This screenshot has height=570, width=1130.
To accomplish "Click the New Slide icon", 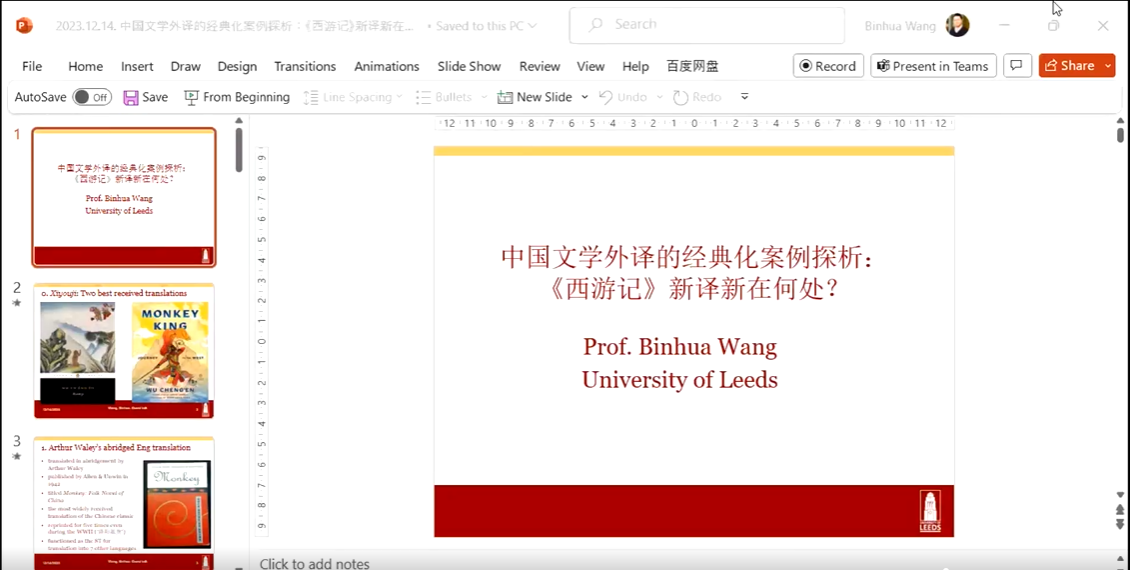I will [505, 97].
